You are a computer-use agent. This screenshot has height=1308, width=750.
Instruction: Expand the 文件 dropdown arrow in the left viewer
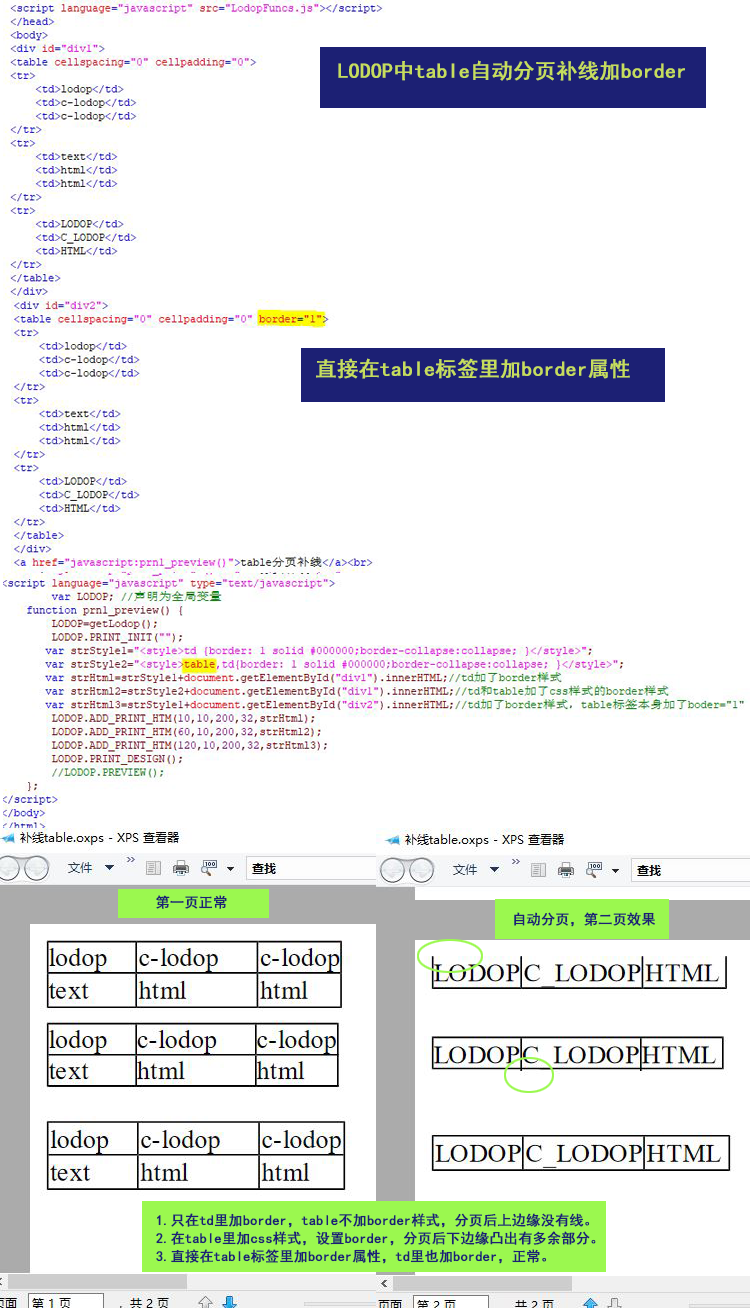[109, 868]
